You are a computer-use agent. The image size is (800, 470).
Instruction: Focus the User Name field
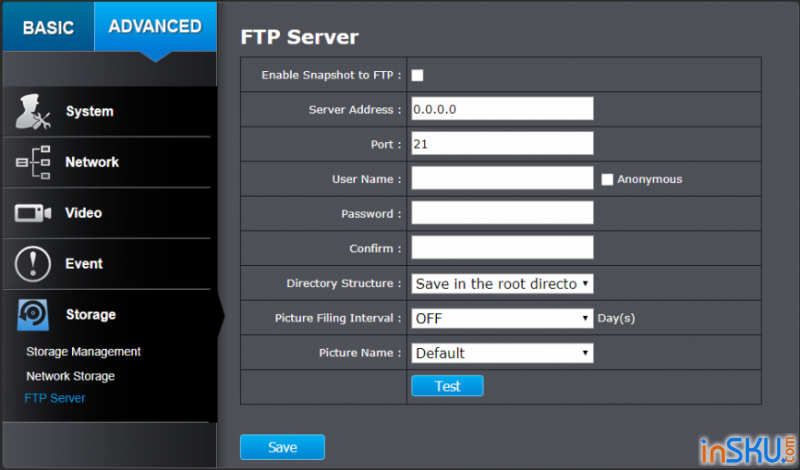[x=502, y=178]
